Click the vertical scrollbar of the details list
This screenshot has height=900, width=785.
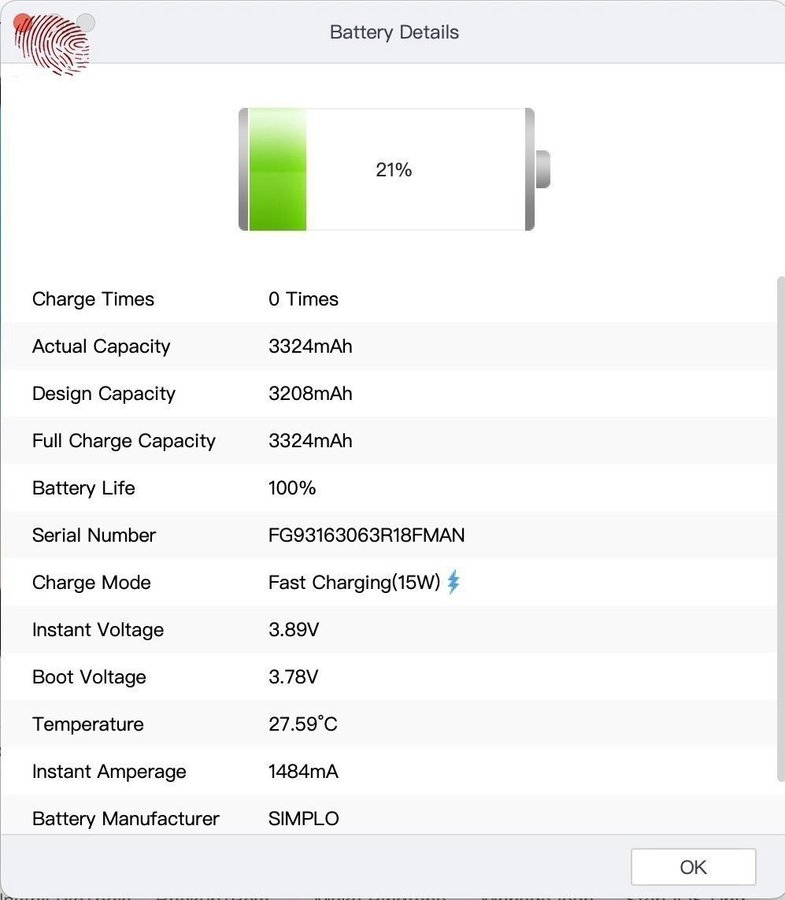[780, 528]
